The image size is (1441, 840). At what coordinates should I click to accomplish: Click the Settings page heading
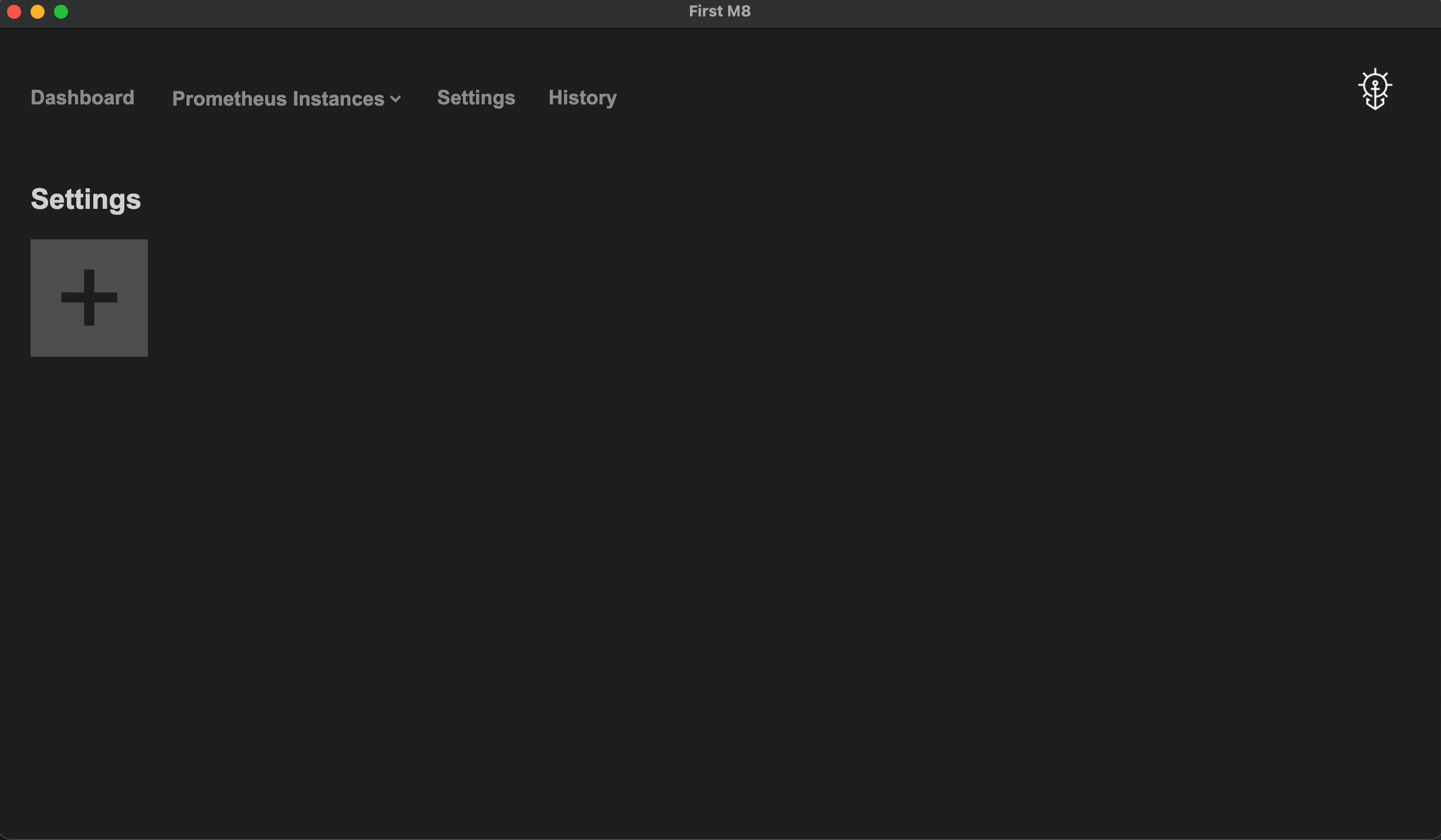pos(86,199)
